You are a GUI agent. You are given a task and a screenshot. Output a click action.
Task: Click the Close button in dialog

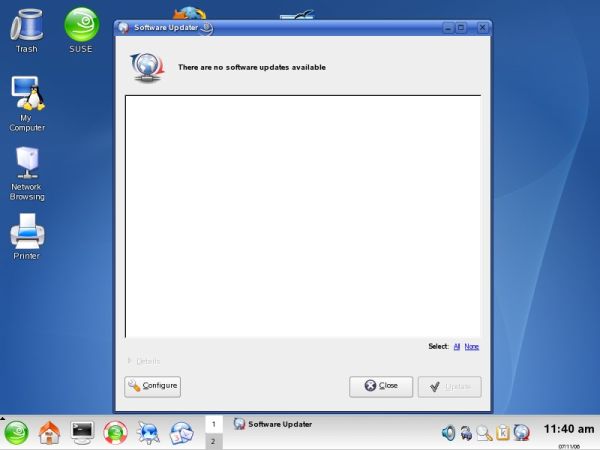pyautogui.click(x=381, y=386)
